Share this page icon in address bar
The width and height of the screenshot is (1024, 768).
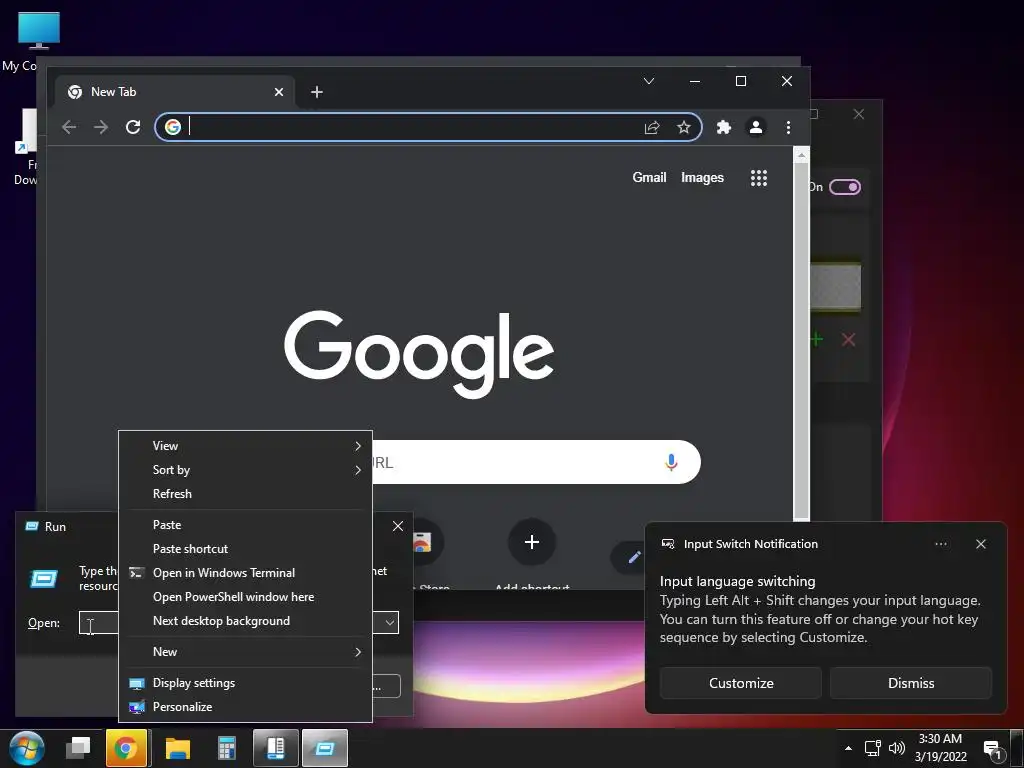[652, 127]
